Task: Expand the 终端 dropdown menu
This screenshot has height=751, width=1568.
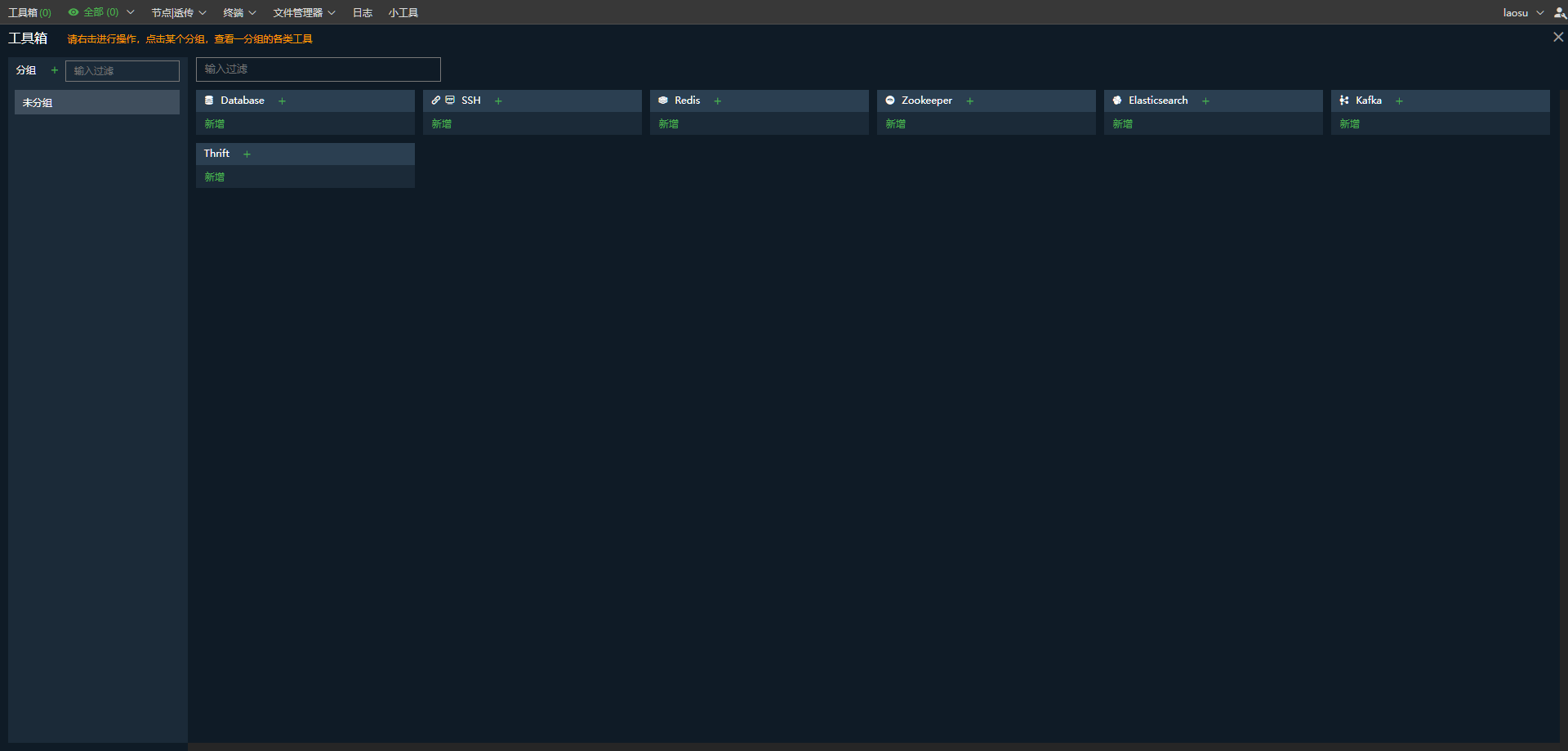Action: [238, 12]
